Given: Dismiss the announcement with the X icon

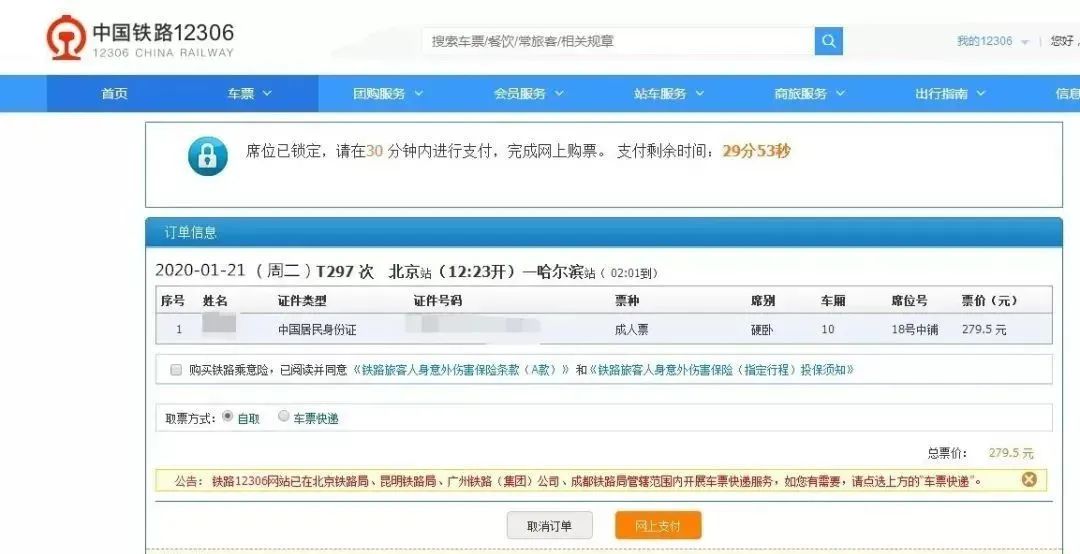Looking at the screenshot, I should [x=1029, y=480].
